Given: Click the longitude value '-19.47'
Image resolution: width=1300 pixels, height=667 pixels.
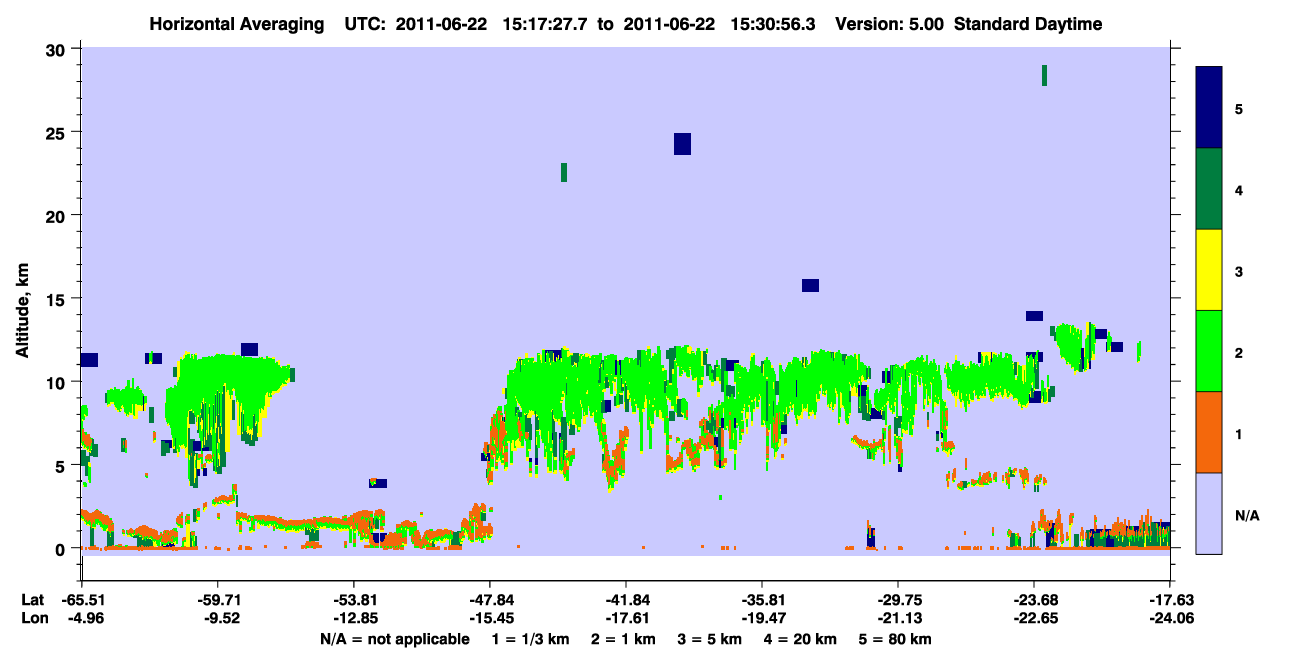Looking at the screenshot, I should (762, 618).
